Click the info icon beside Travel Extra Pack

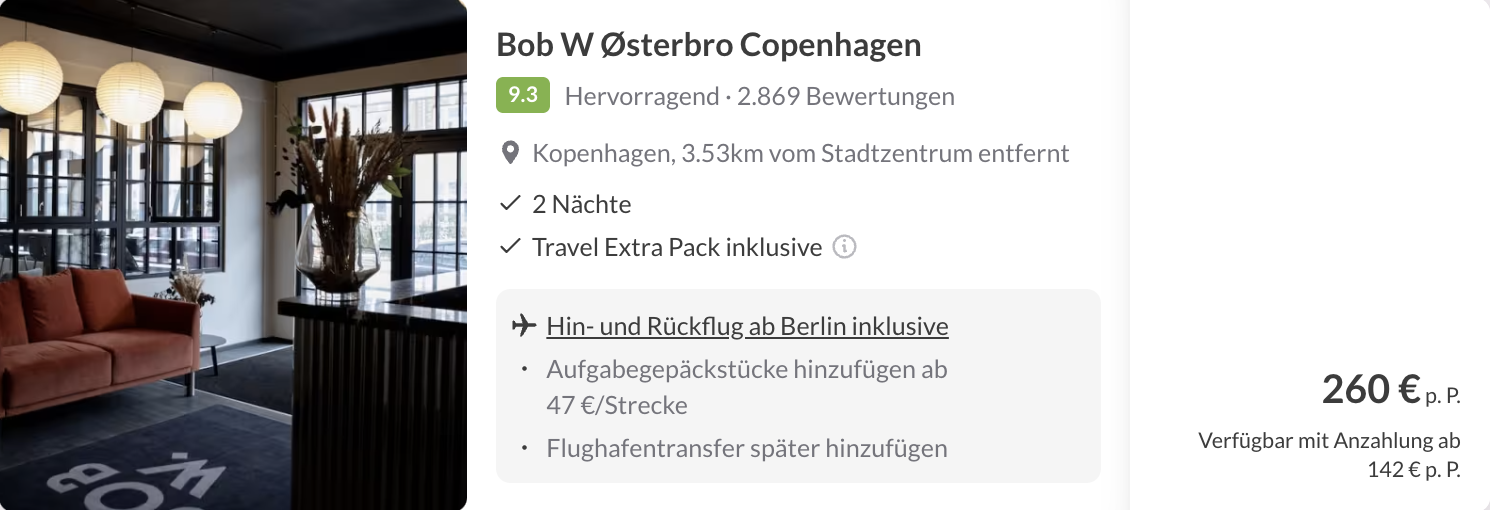pyautogui.click(x=844, y=247)
